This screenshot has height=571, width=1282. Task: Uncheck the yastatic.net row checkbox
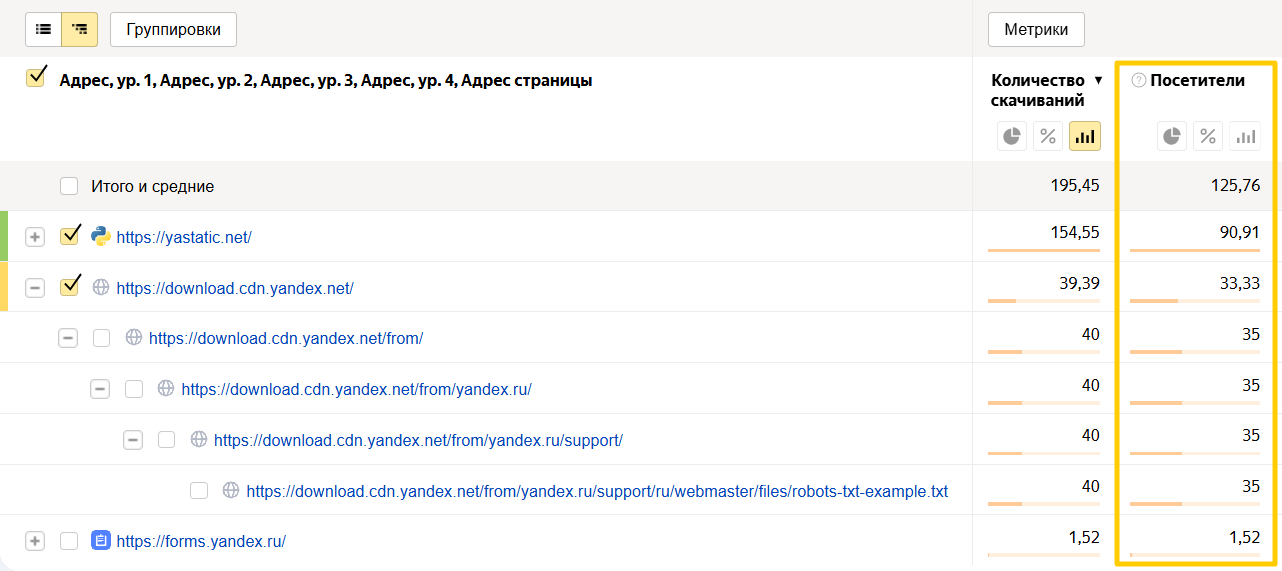coord(69,237)
